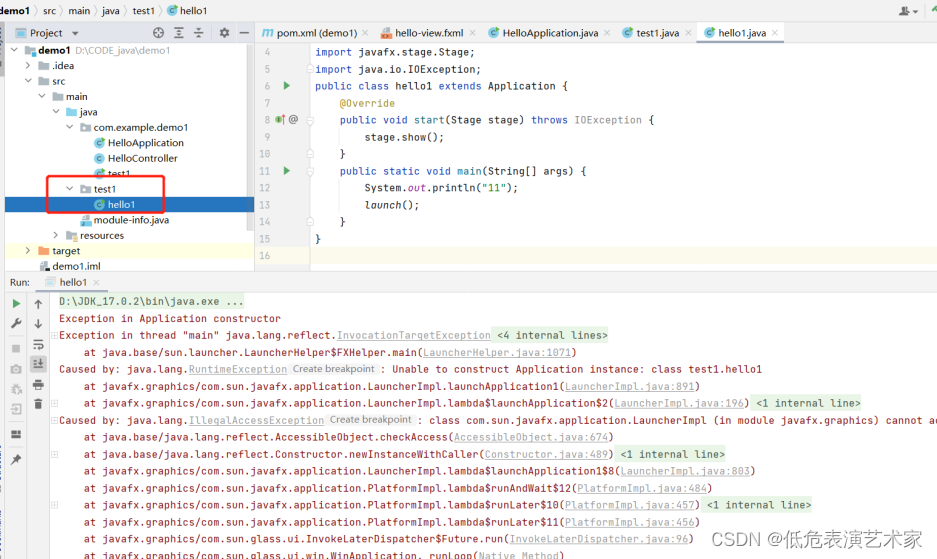Open AccessibleObject.java:674 source link
The width and height of the screenshot is (937, 559).
[531, 437]
